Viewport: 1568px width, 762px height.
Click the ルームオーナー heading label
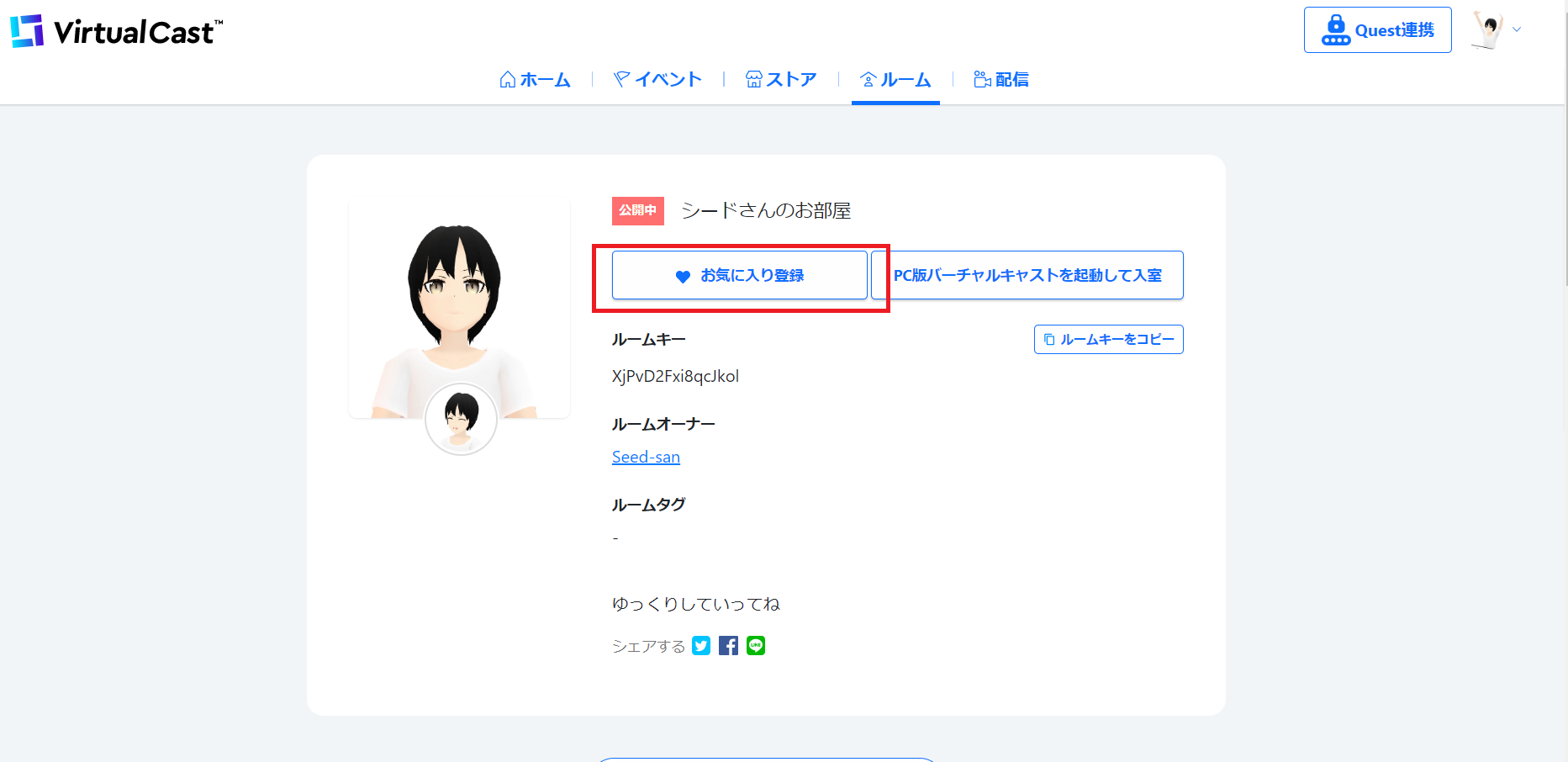point(663,424)
